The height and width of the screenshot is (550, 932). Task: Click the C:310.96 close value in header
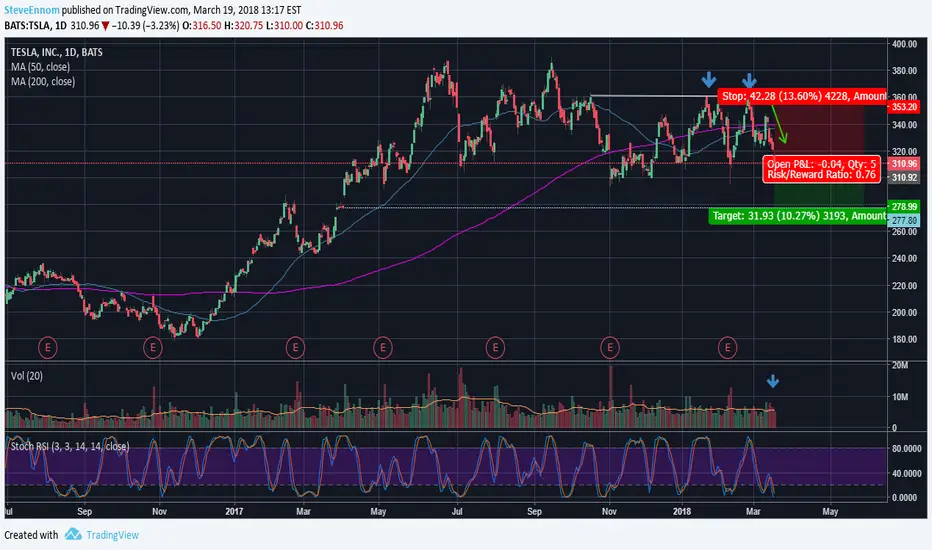click(325, 26)
